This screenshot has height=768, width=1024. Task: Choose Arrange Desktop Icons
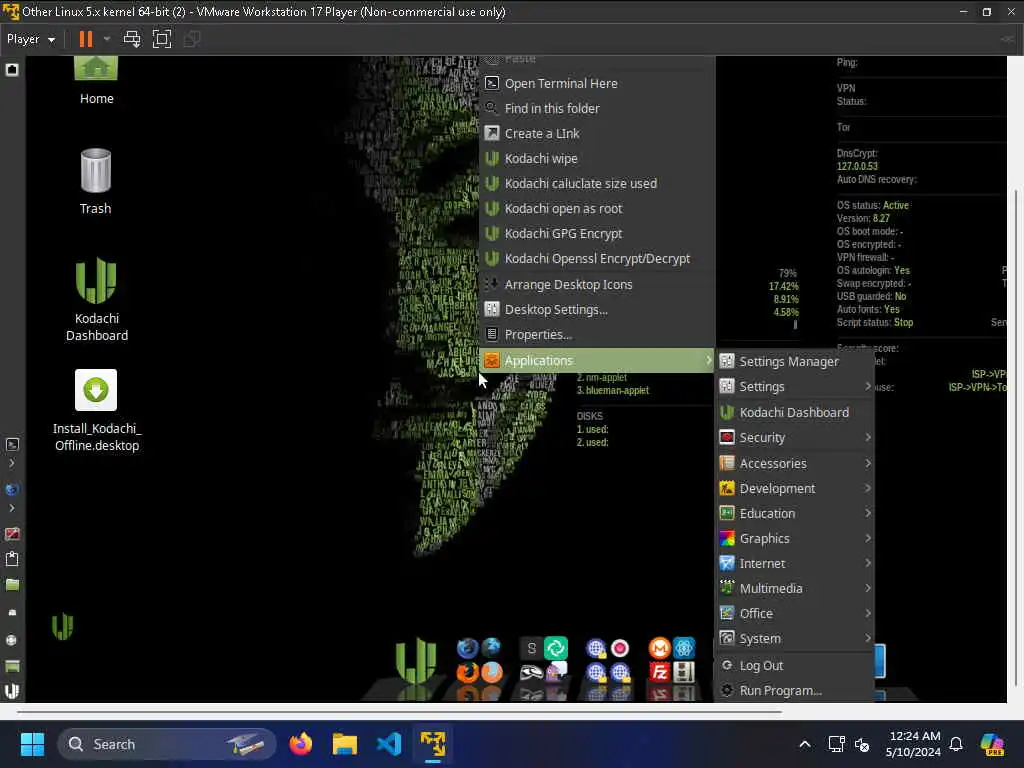point(597,285)
